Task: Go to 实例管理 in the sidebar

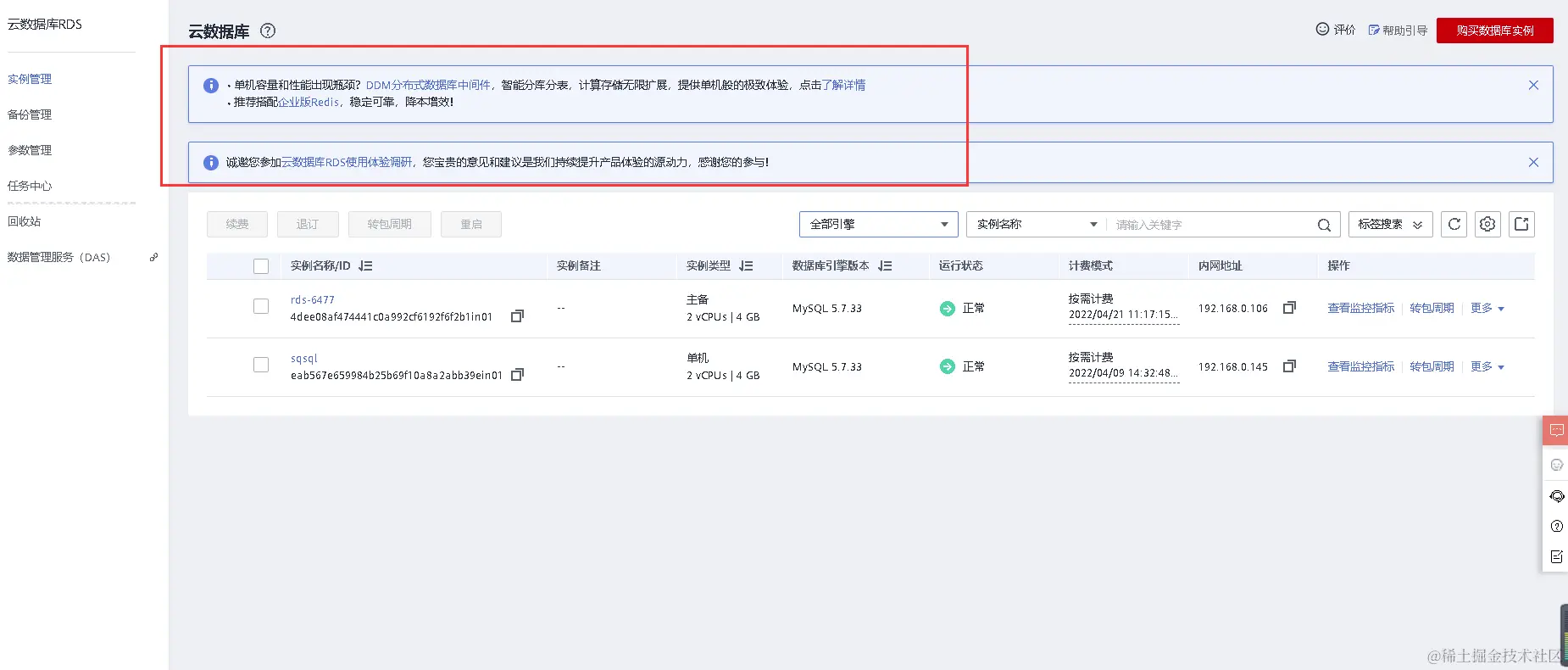Action: (30, 79)
